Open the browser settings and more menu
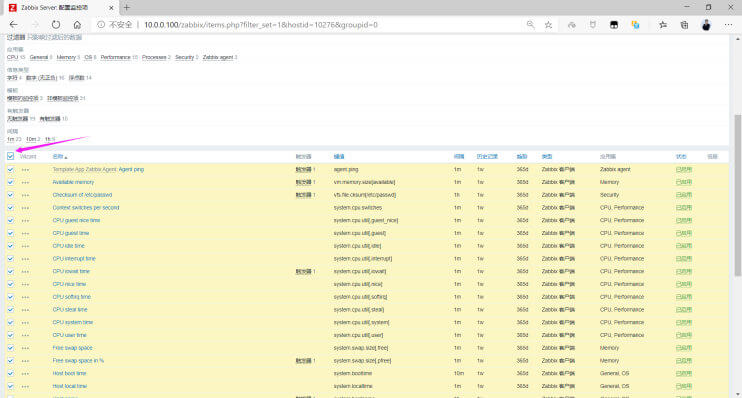This screenshot has width=742, height=398. [728, 25]
